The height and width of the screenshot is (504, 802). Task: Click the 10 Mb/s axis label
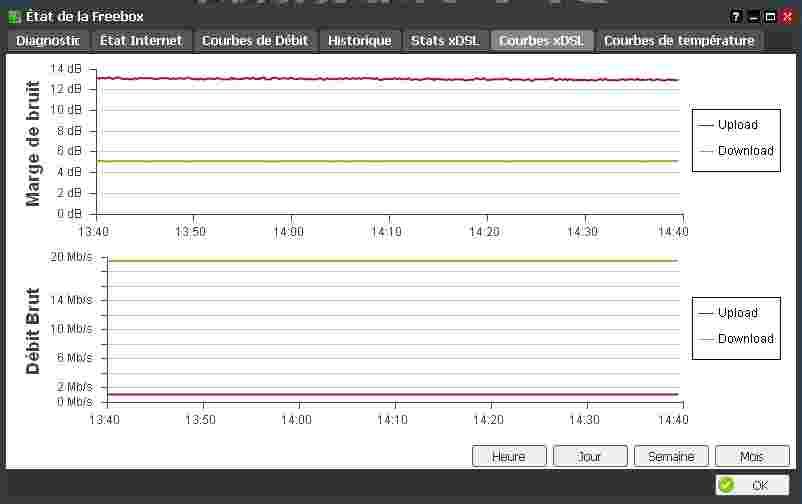(72, 329)
